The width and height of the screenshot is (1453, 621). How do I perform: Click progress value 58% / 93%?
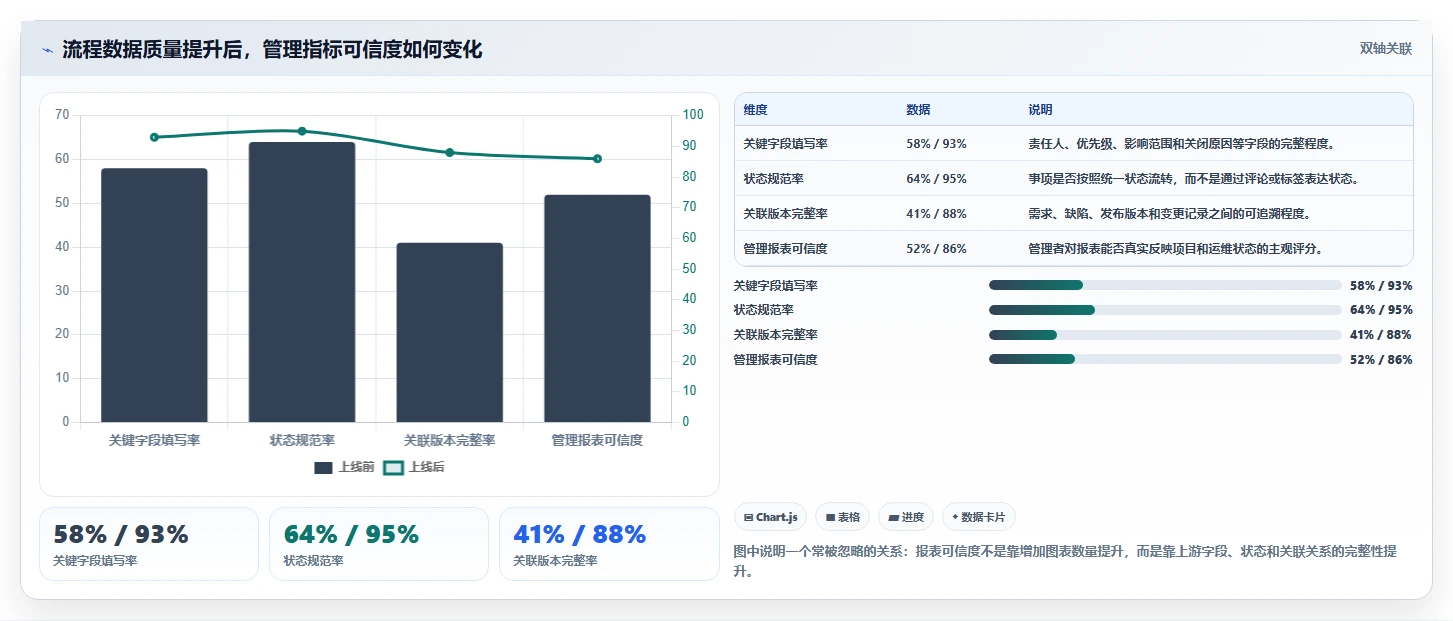(1381, 285)
